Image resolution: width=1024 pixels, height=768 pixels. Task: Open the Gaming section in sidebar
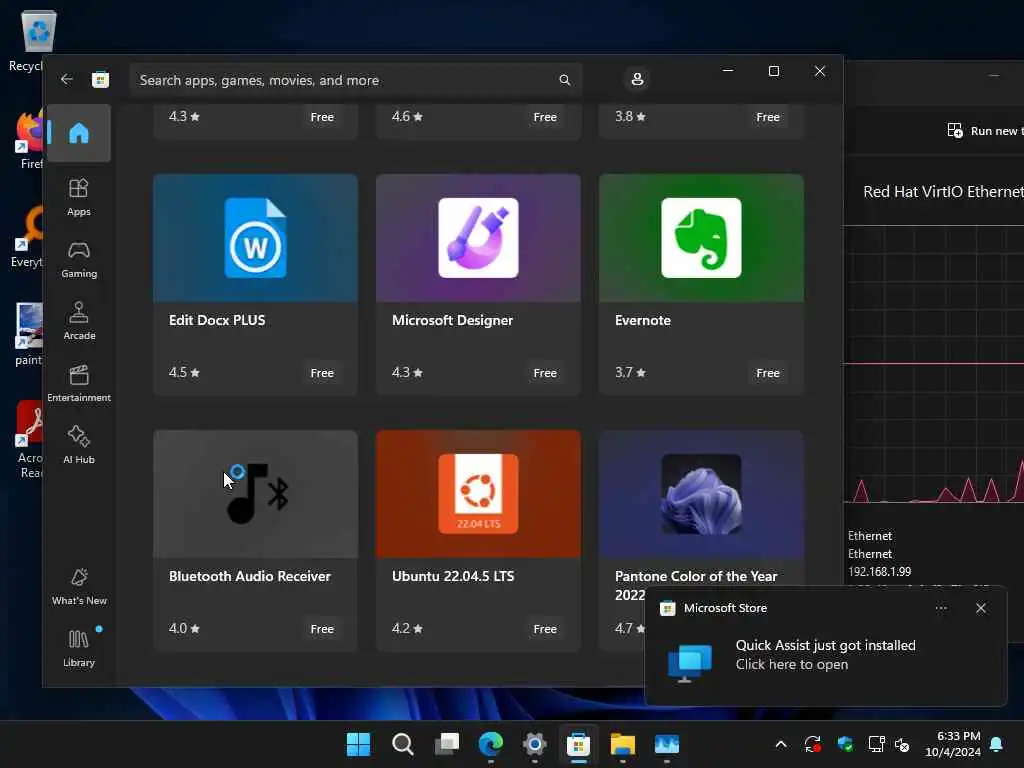[79, 259]
